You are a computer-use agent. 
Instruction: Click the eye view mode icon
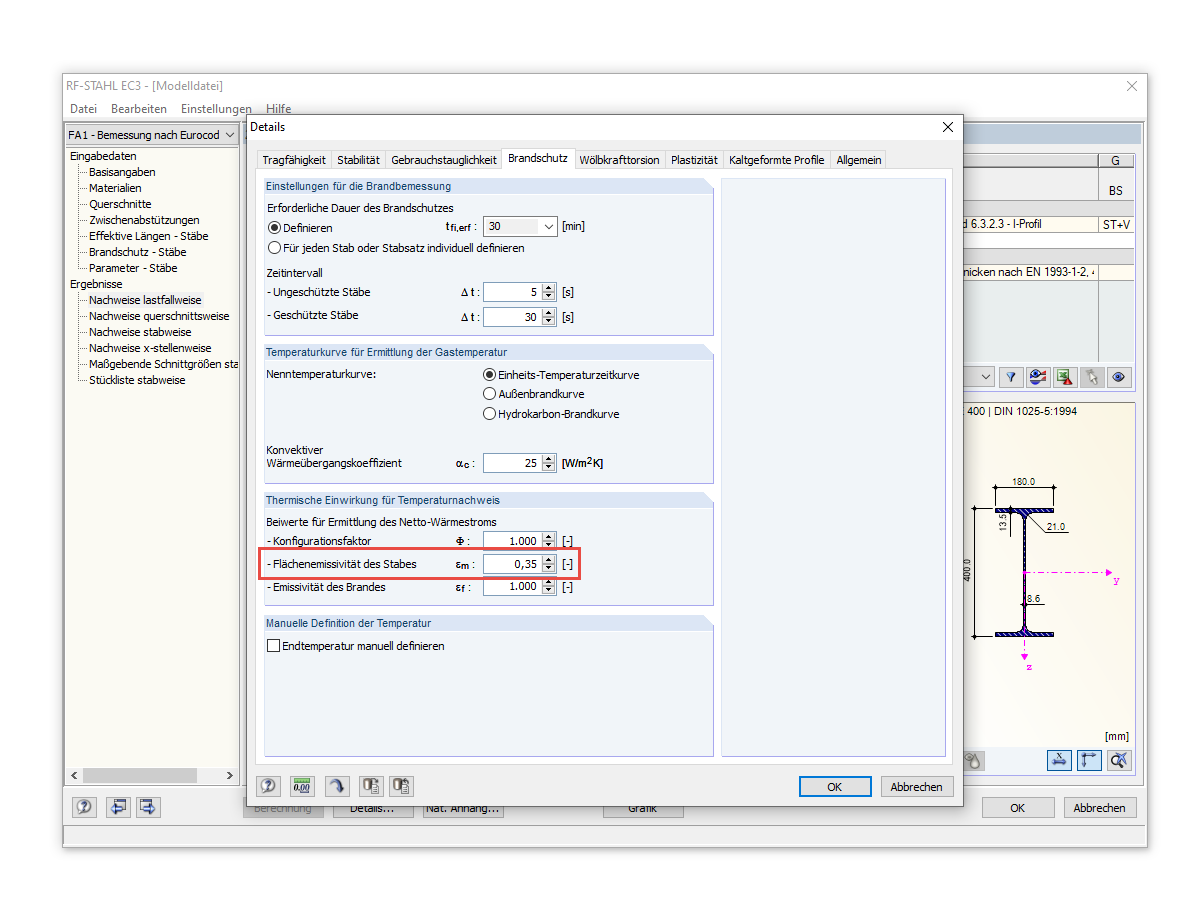coord(1119,377)
